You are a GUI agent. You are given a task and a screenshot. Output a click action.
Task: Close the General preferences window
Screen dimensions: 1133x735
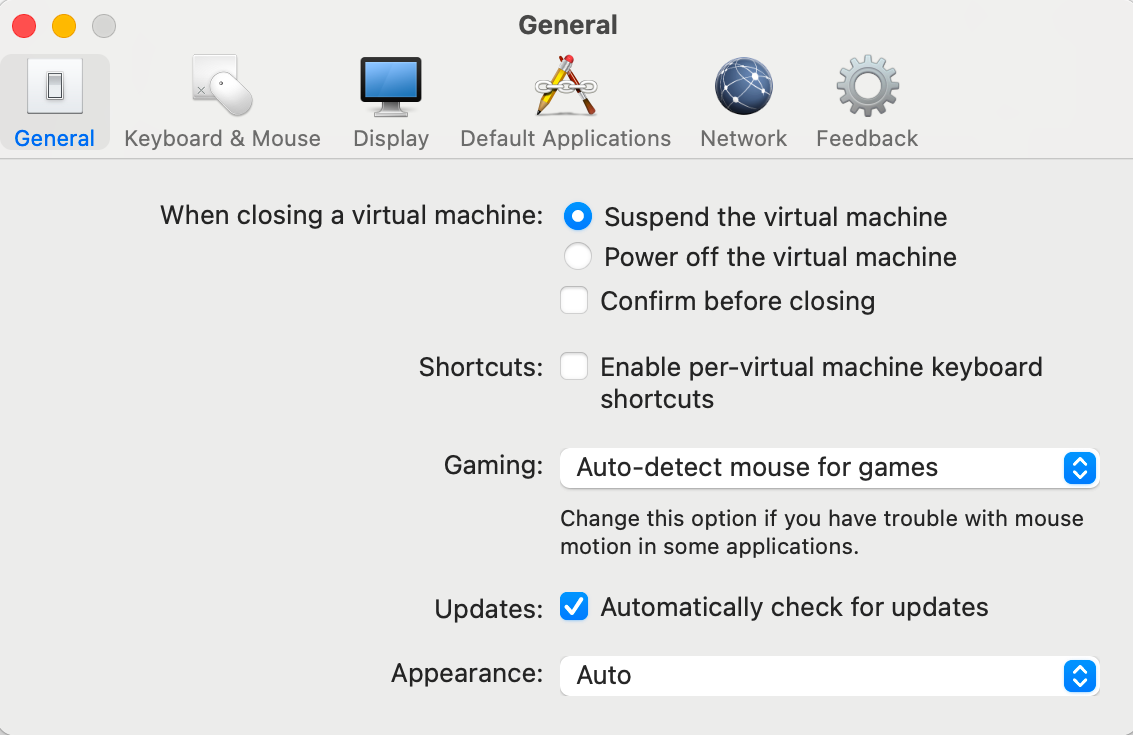click(24, 26)
